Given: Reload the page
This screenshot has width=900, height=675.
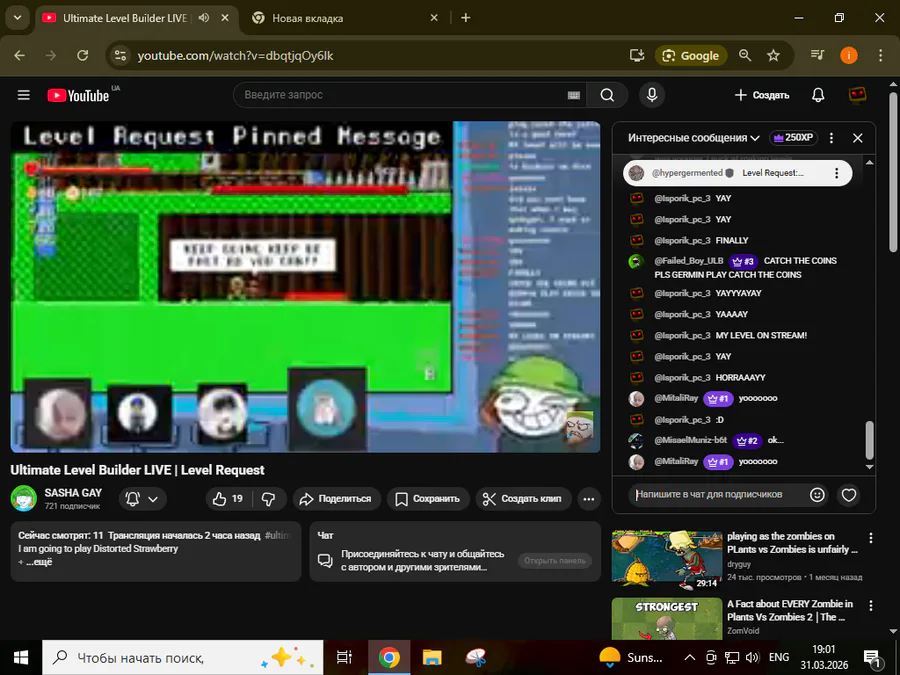Looking at the screenshot, I should [x=83, y=56].
